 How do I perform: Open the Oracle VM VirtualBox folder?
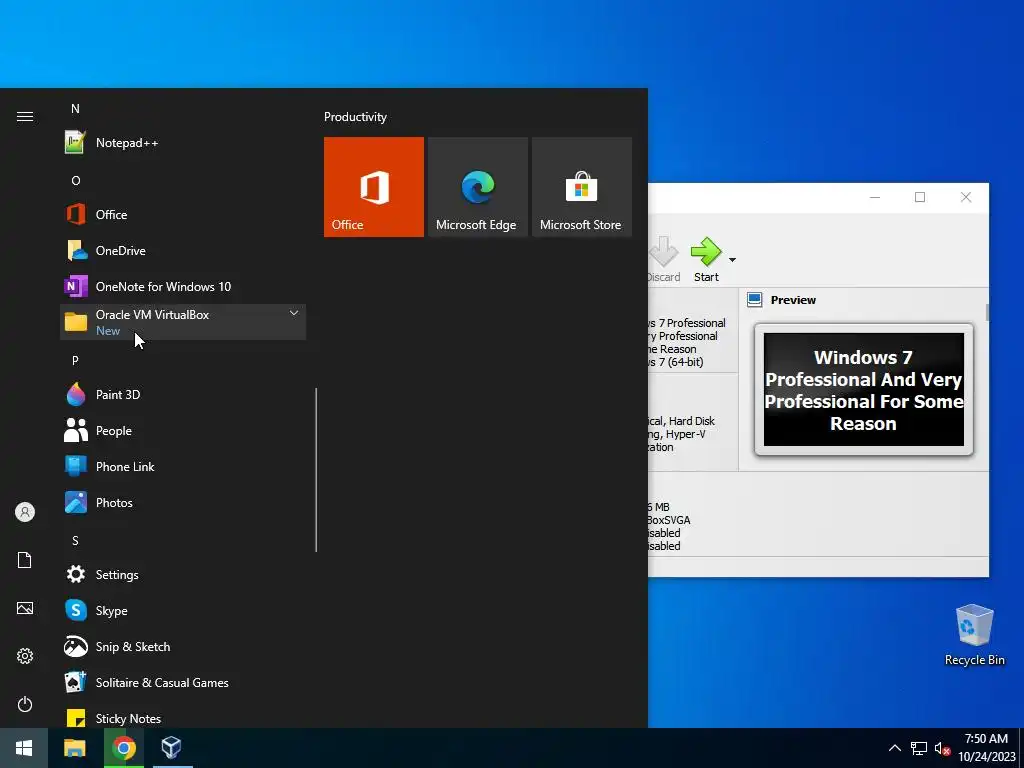(183, 322)
